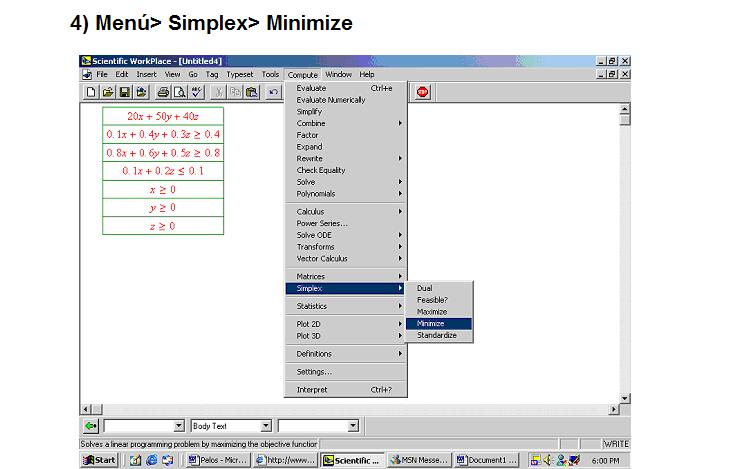Expand the Polynomials submenu
753x469 pixels.
point(346,194)
